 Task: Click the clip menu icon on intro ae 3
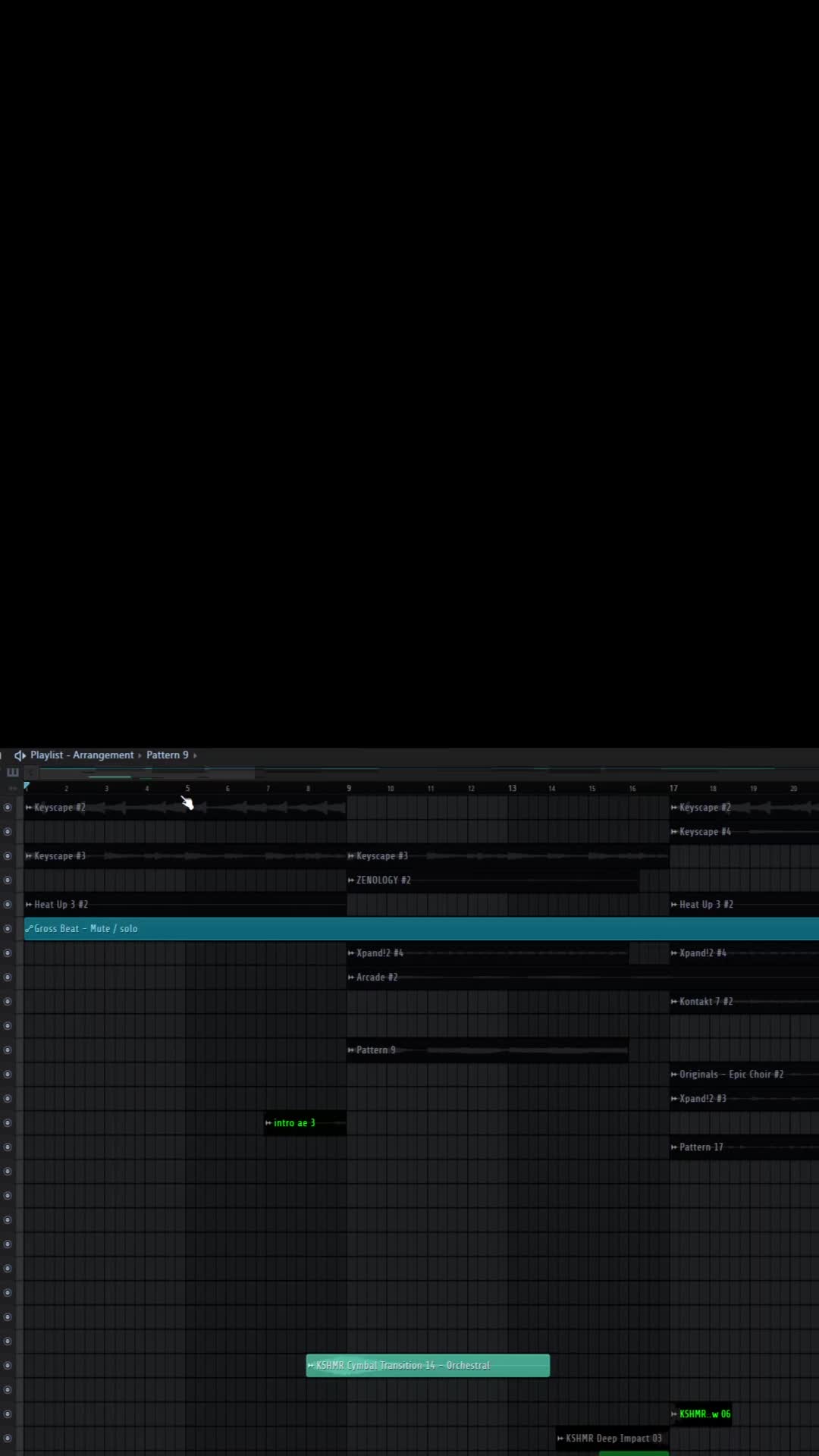pos(268,1123)
